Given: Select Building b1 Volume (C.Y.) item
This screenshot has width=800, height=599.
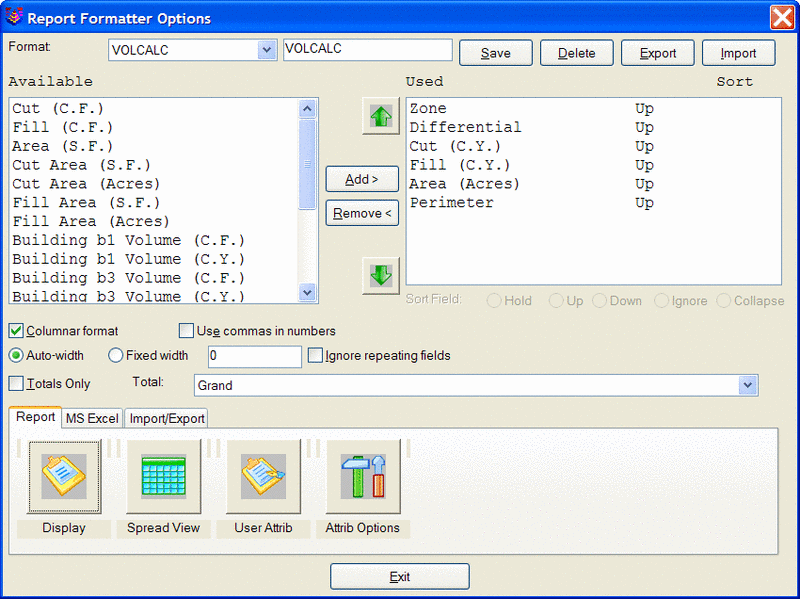Looking at the screenshot, I should [154, 259].
